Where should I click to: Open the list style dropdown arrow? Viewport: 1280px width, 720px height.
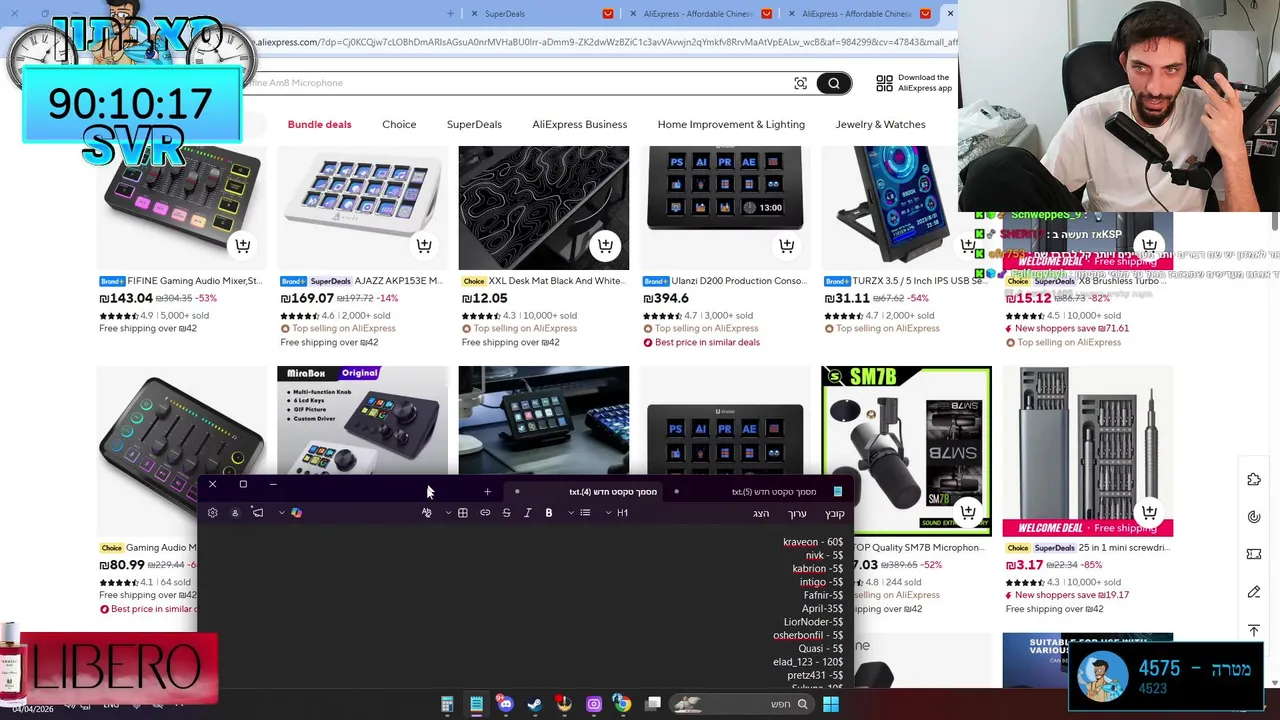click(571, 513)
